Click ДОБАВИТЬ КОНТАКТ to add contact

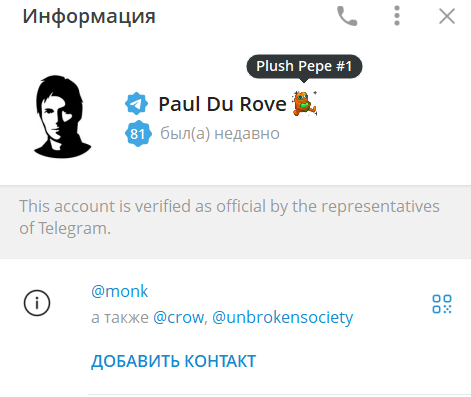point(173,361)
